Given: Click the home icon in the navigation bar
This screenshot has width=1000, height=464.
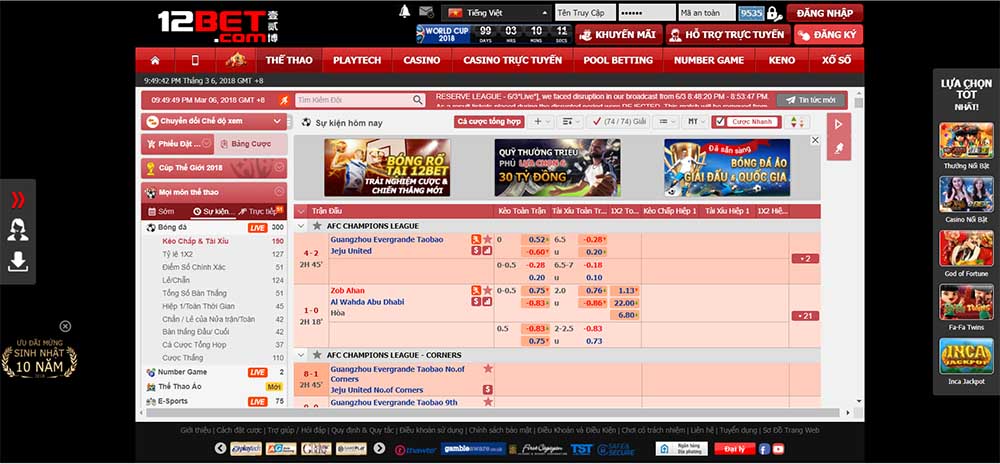Looking at the screenshot, I should (x=154, y=61).
